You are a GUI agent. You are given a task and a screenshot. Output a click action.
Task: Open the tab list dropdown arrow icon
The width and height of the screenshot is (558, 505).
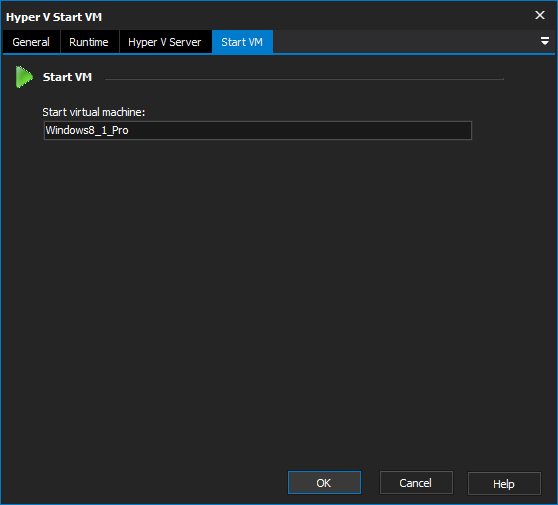[544, 41]
